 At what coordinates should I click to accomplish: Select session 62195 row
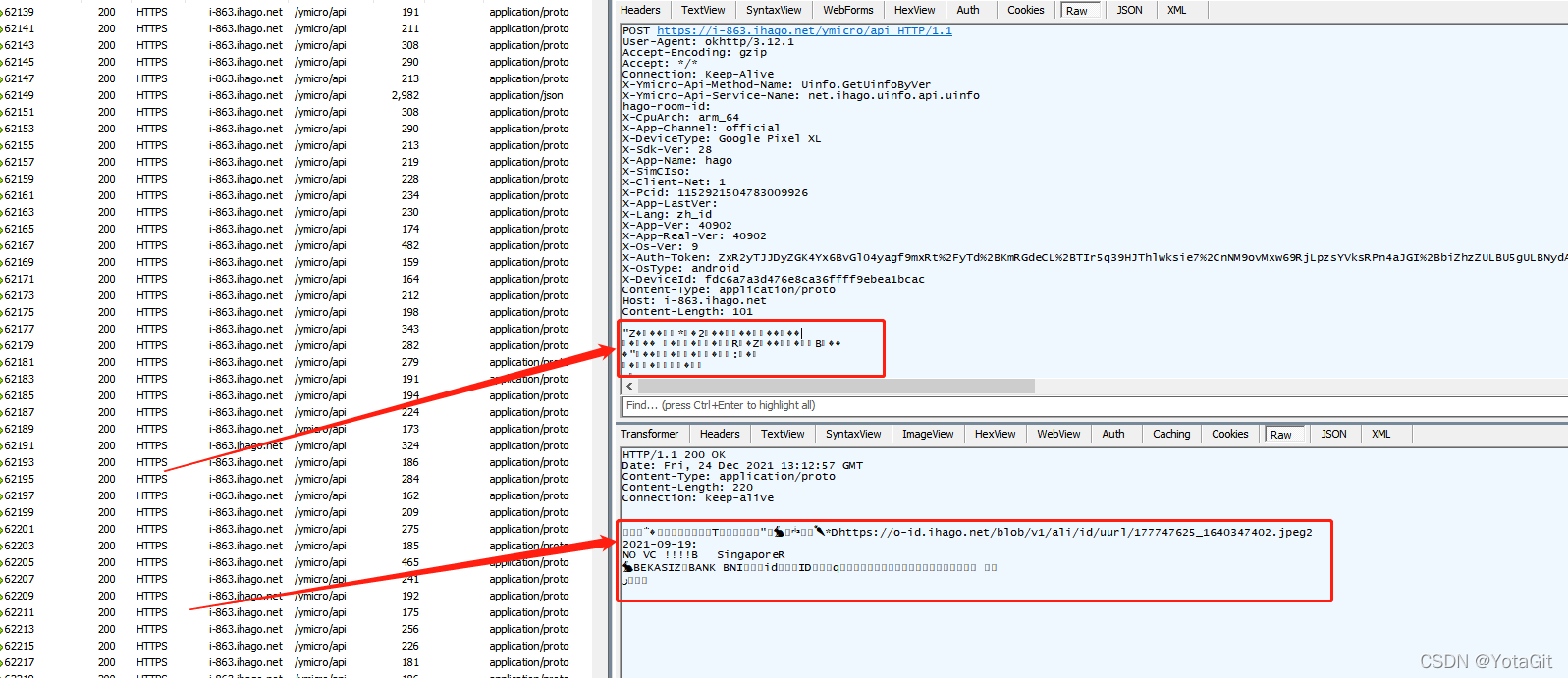point(295,479)
